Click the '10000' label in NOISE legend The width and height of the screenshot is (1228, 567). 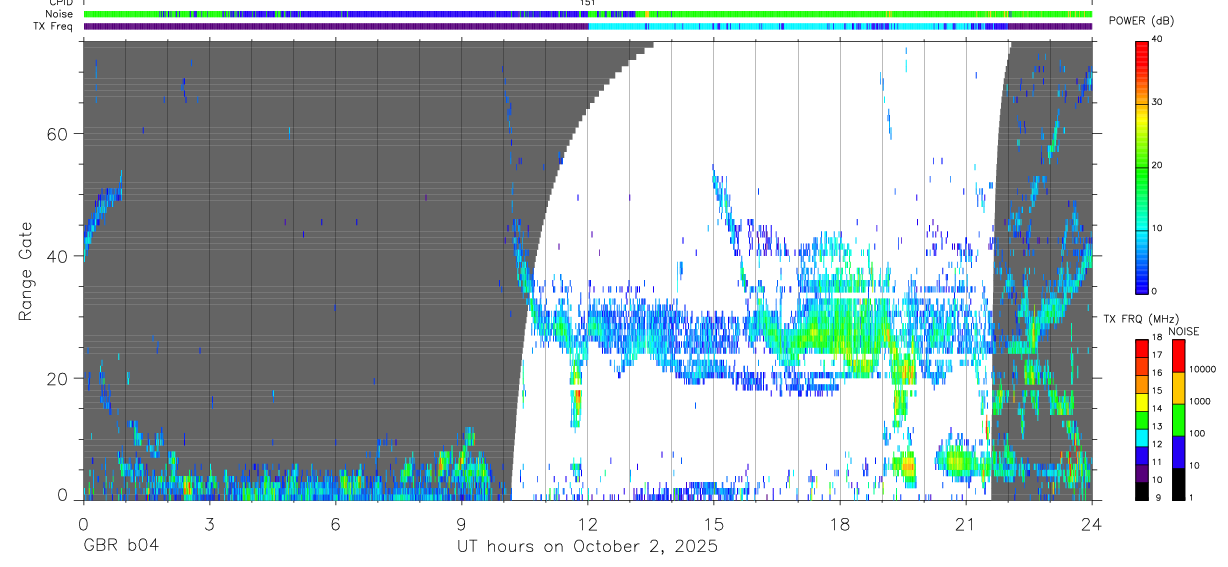pos(1202,369)
